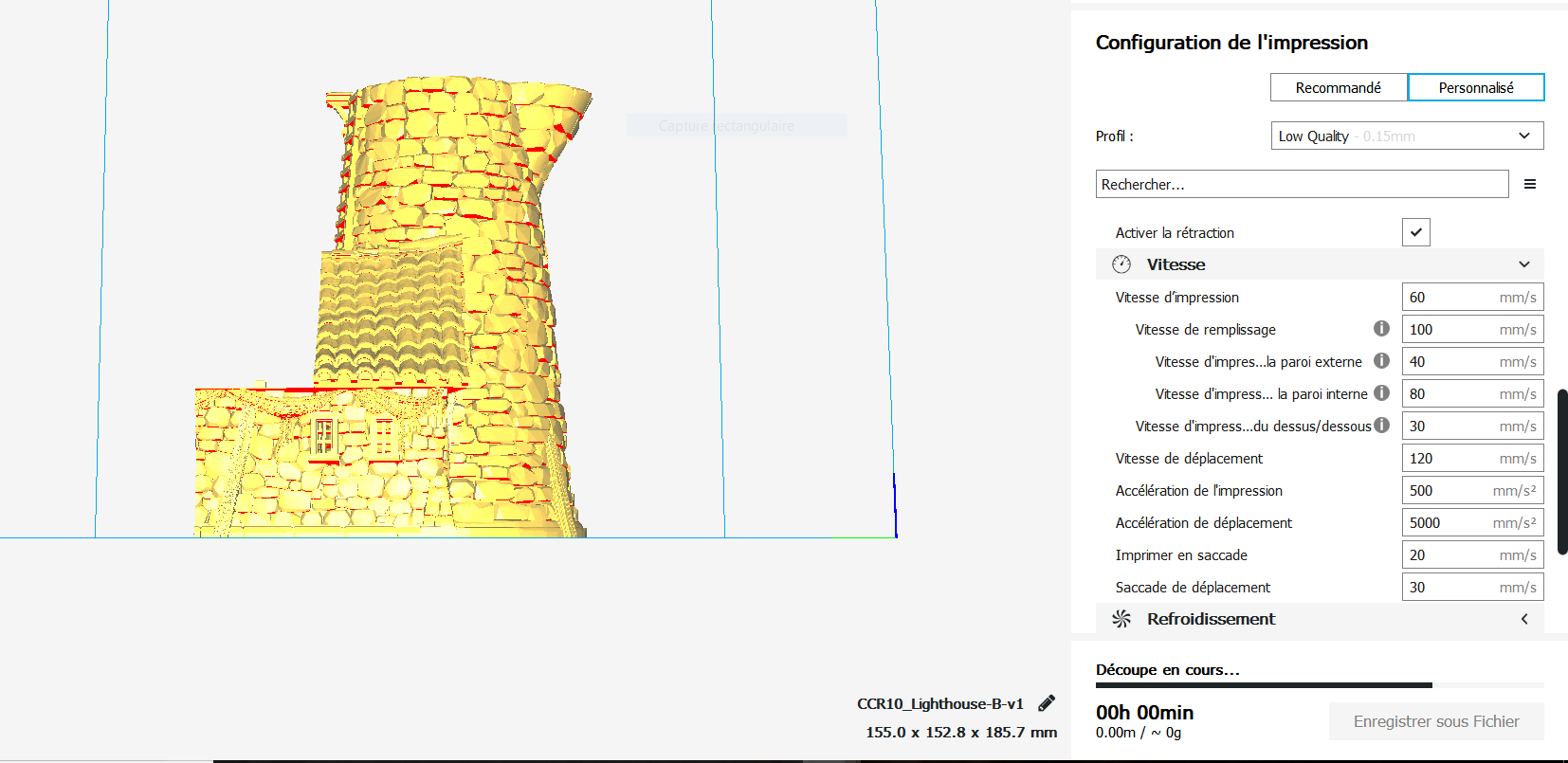
Task: Expand the Refroidissement section chevron
Action: pyautogui.click(x=1524, y=619)
